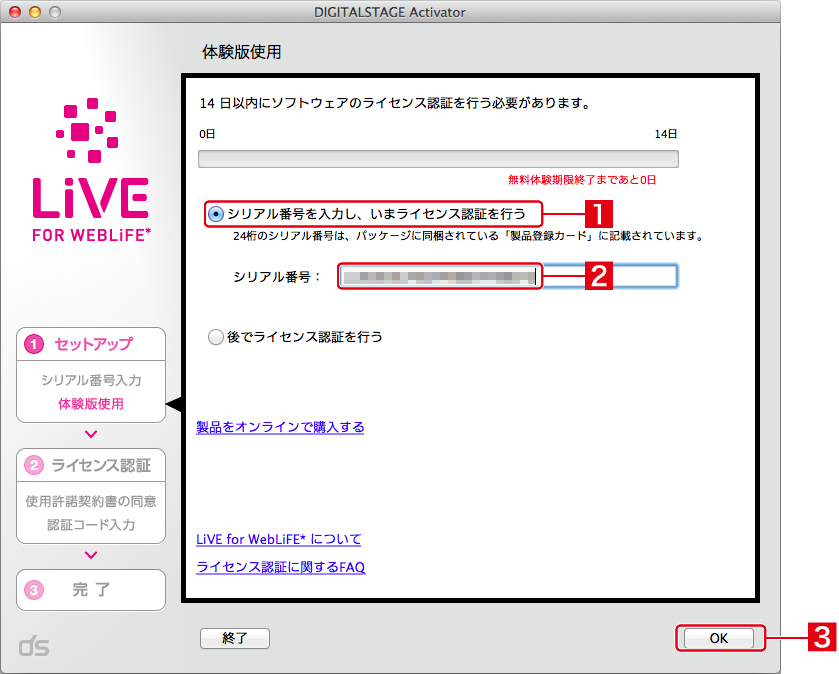Click step 1 セットアップ number icon
839x674 pixels.
click(34, 344)
